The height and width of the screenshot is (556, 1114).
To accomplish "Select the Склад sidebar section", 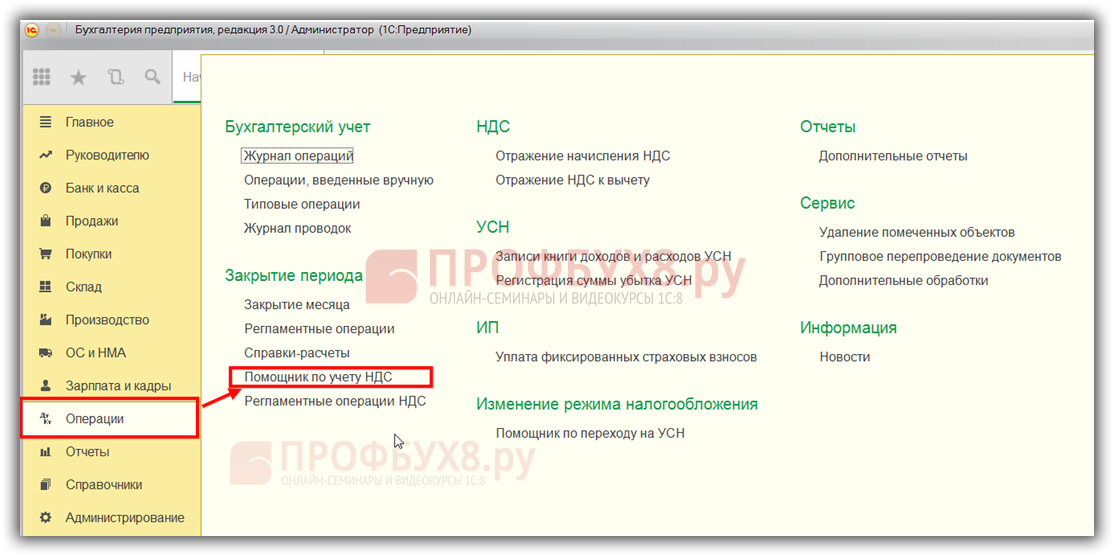I will [84, 287].
